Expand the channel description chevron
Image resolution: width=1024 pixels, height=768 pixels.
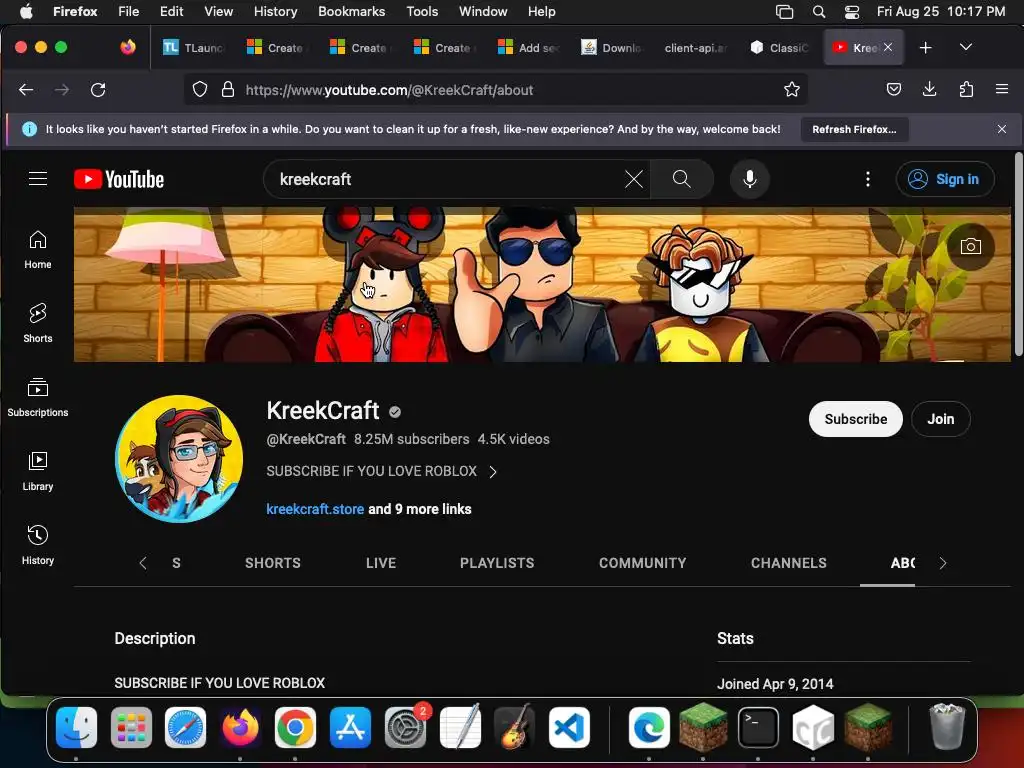pyautogui.click(x=493, y=472)
